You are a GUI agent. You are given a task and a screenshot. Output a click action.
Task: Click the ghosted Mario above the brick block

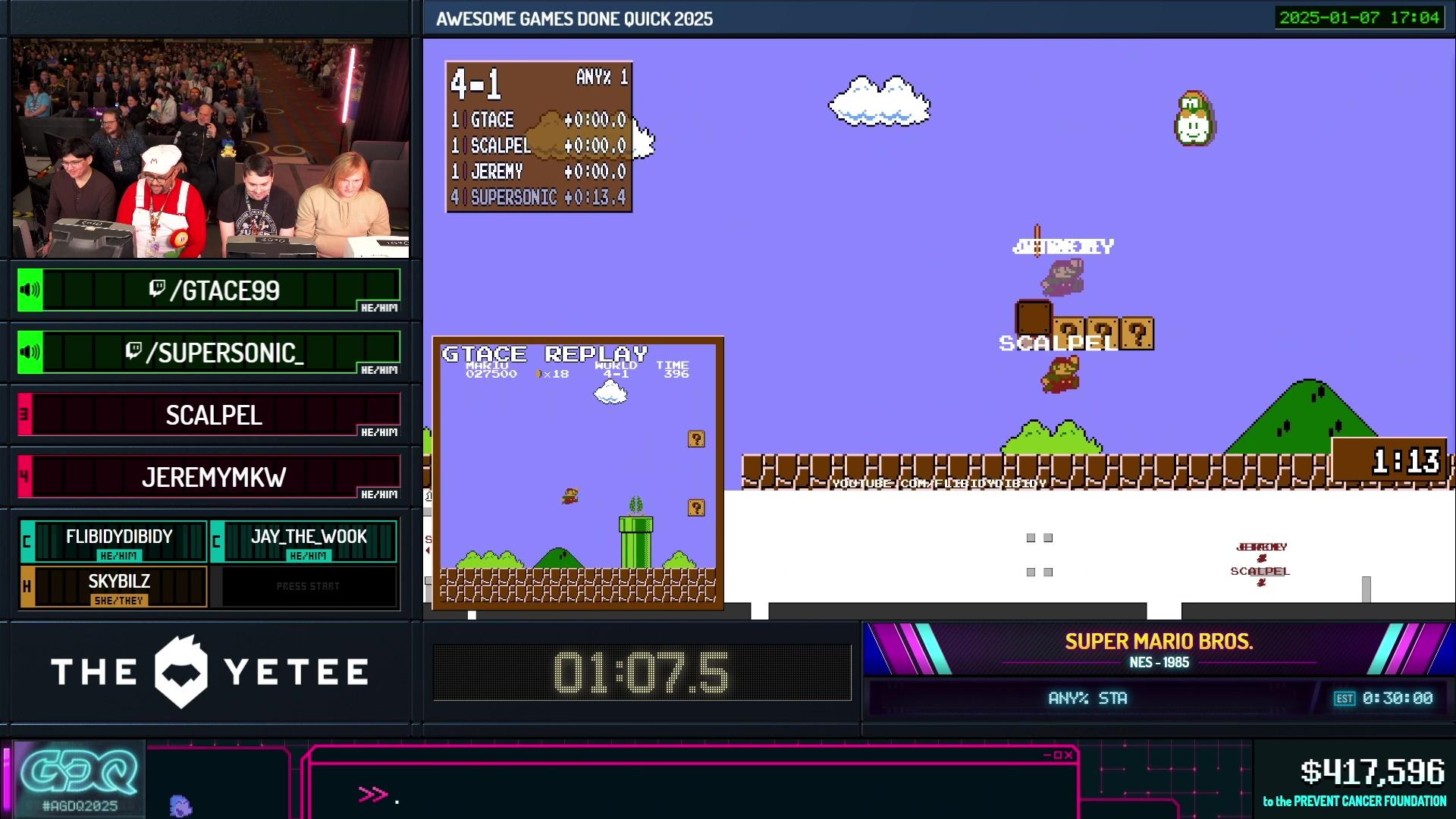click(1062, 278)
